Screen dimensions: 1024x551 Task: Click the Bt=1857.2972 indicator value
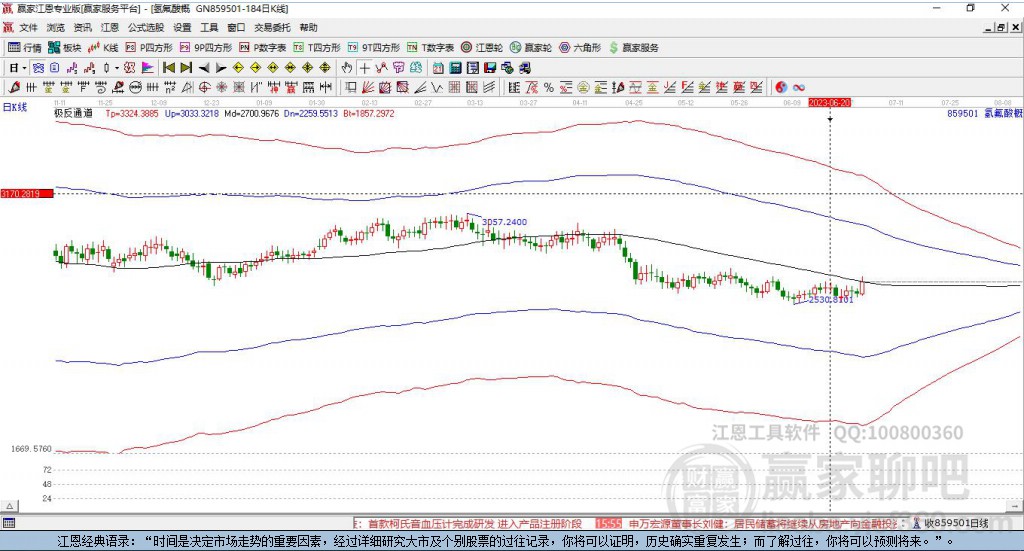coord(368,114)
